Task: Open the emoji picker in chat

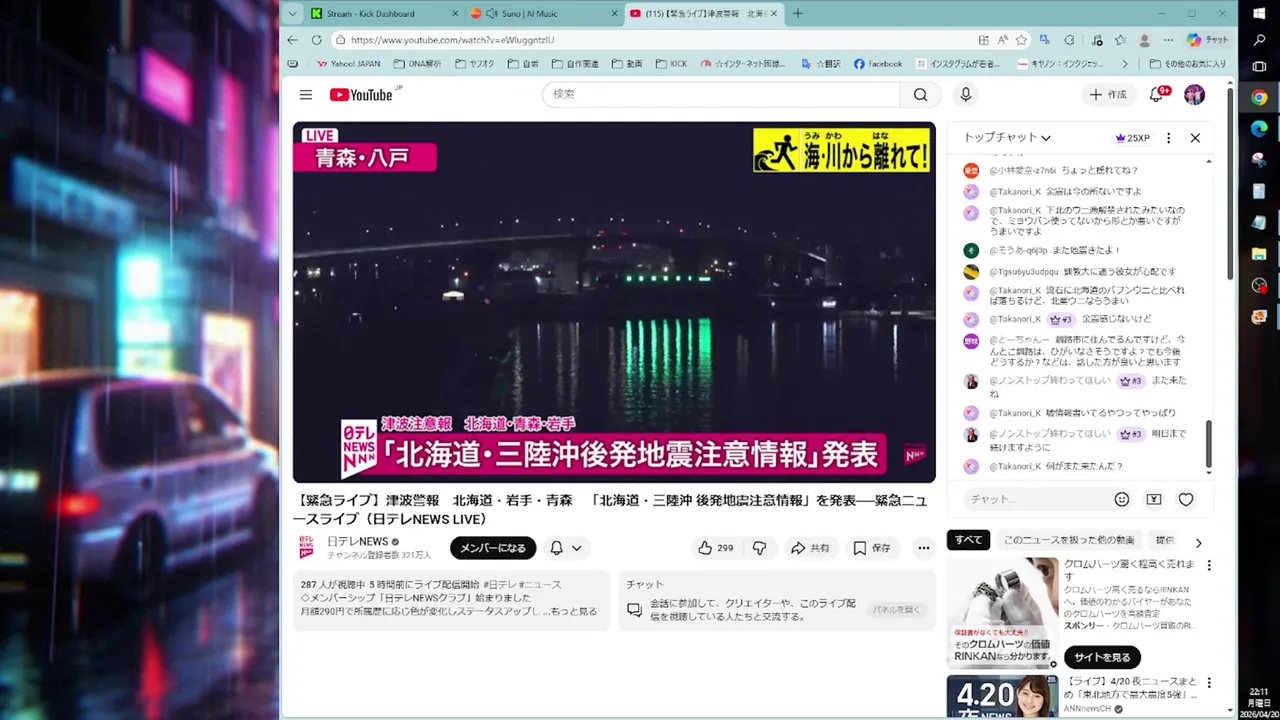Action: coord(1122,499)
